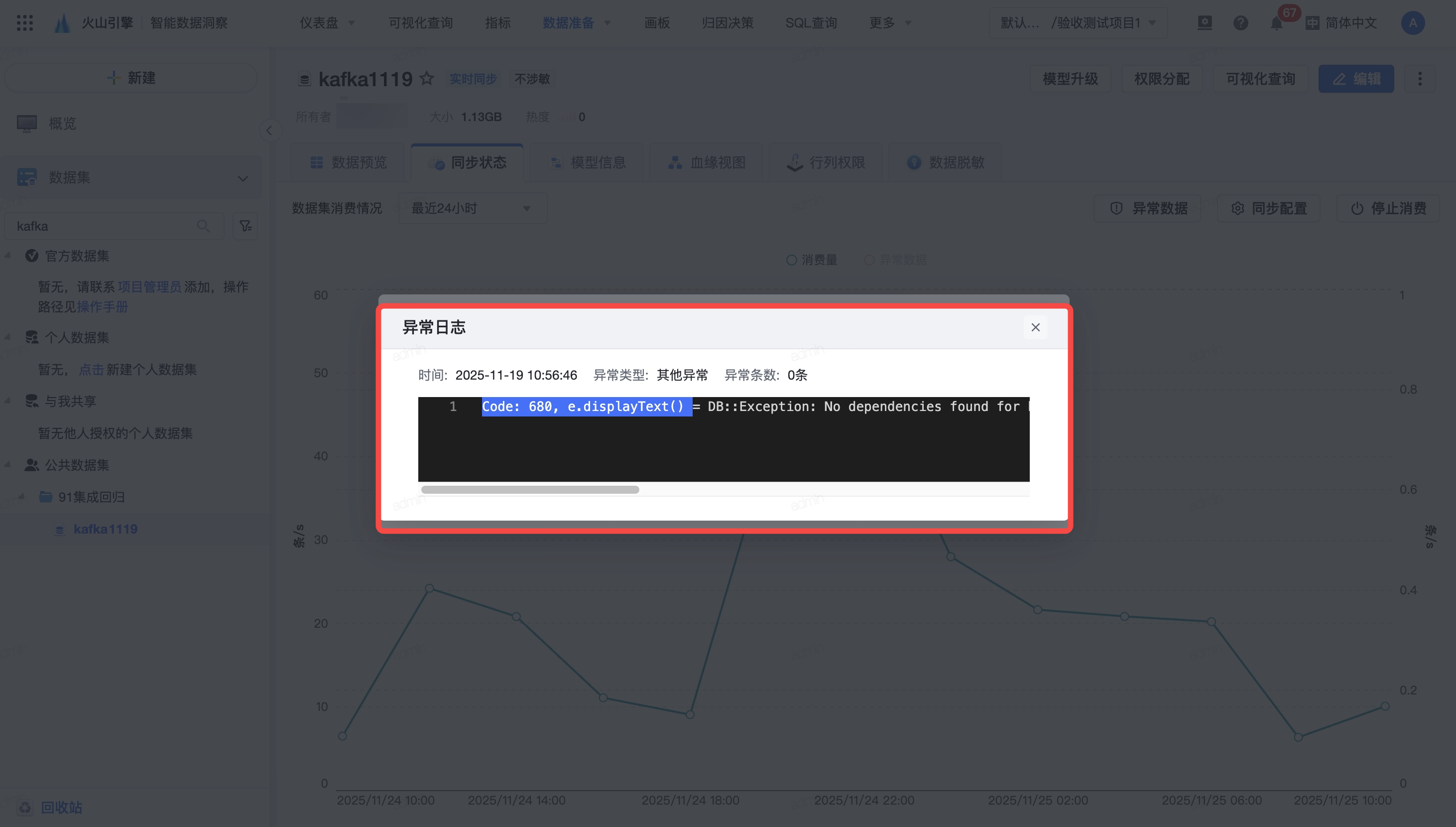Open the three-dot more actions menu

click(x=1420, y=79)
